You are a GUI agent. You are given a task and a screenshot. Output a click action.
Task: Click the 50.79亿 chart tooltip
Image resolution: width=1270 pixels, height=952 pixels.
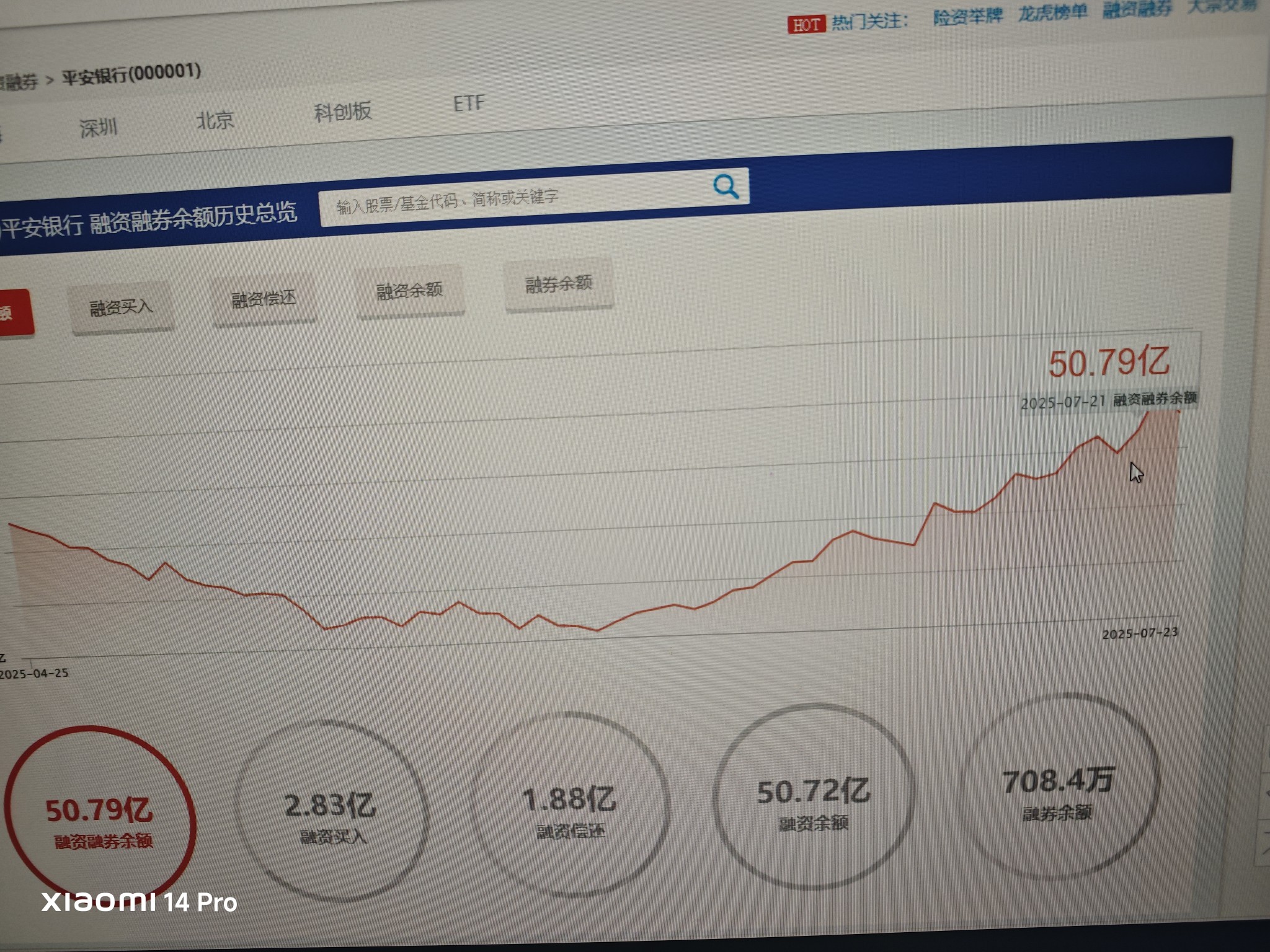(x=1110, y=374)
